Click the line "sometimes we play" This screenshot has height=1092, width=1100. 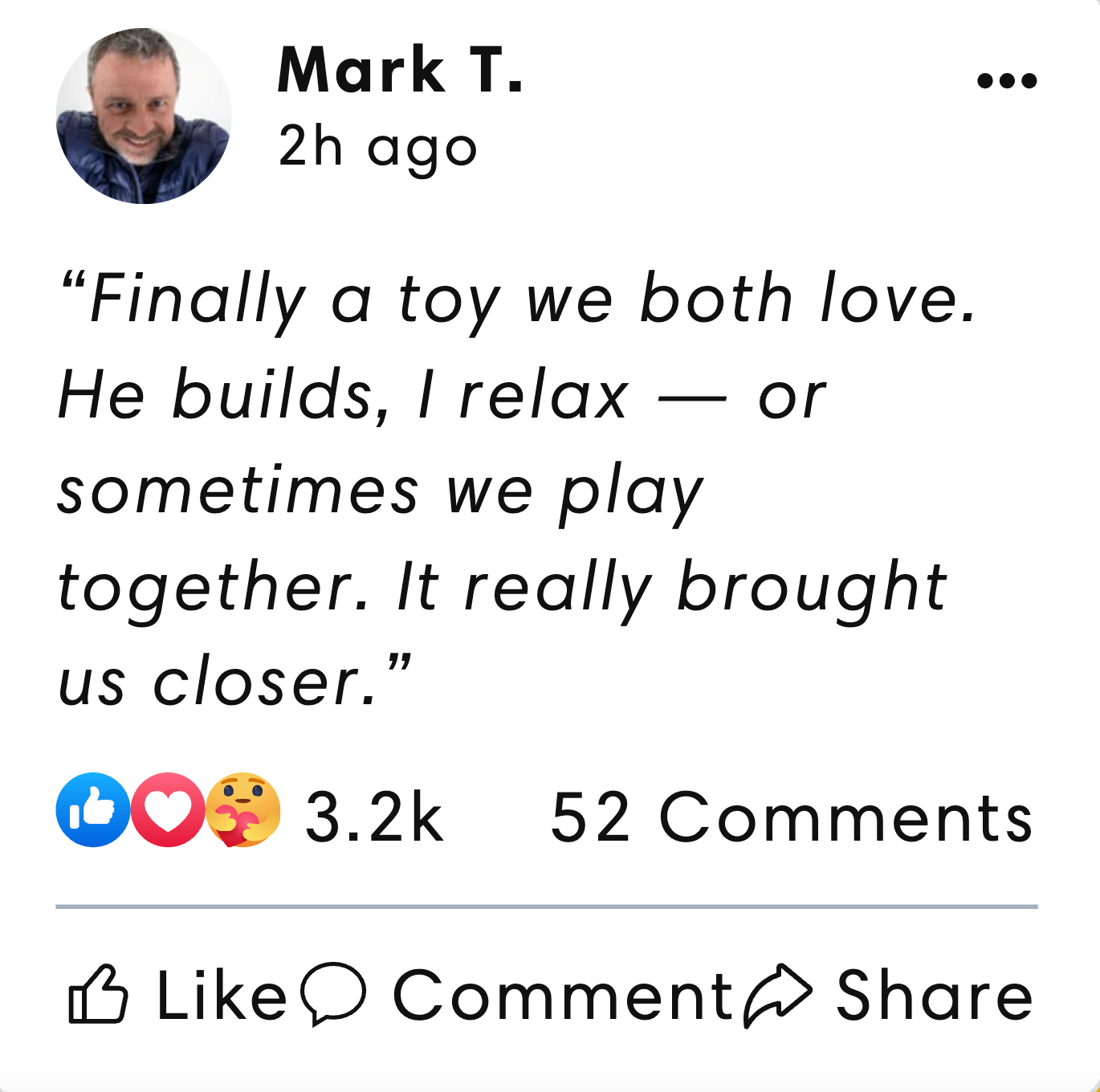tap(381, 492)
